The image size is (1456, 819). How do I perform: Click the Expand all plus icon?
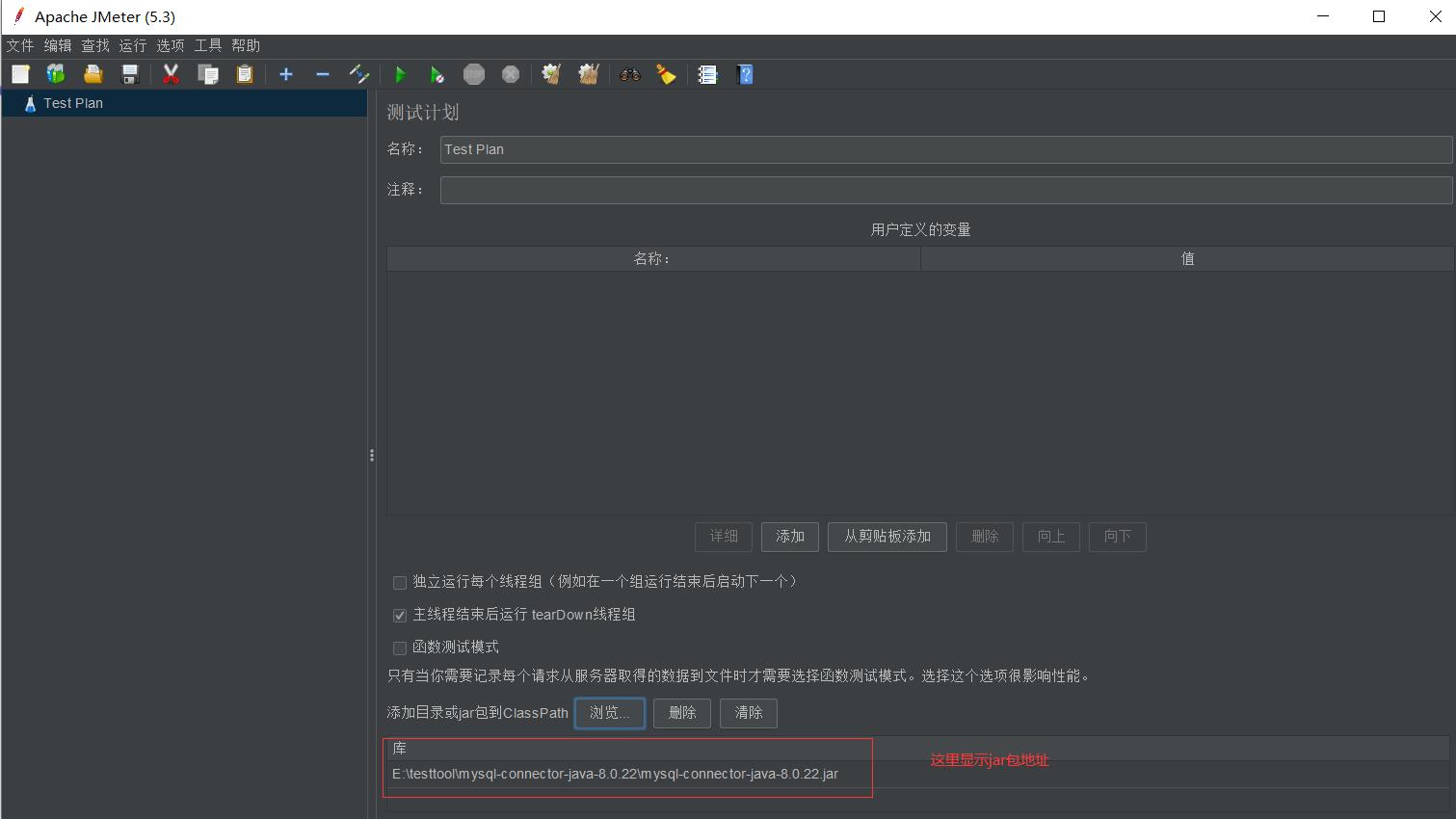[x=286, y=74]
